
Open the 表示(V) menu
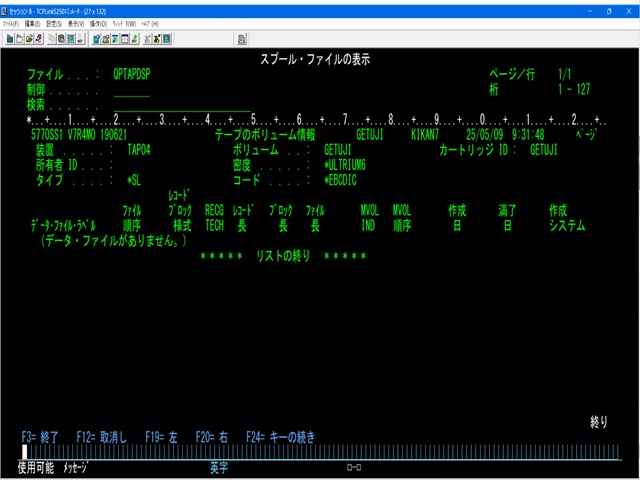pyautogui.click(x=76, y=23)
